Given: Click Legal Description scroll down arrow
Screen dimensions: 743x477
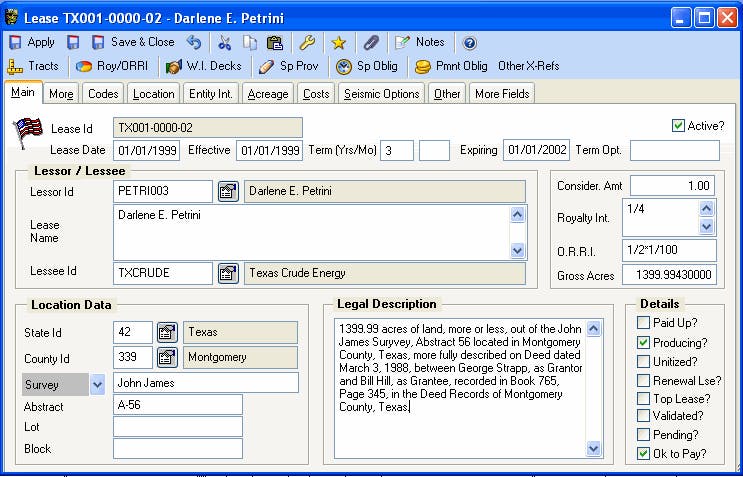Looking at the screenshot, I should click(x=593, y=448).
